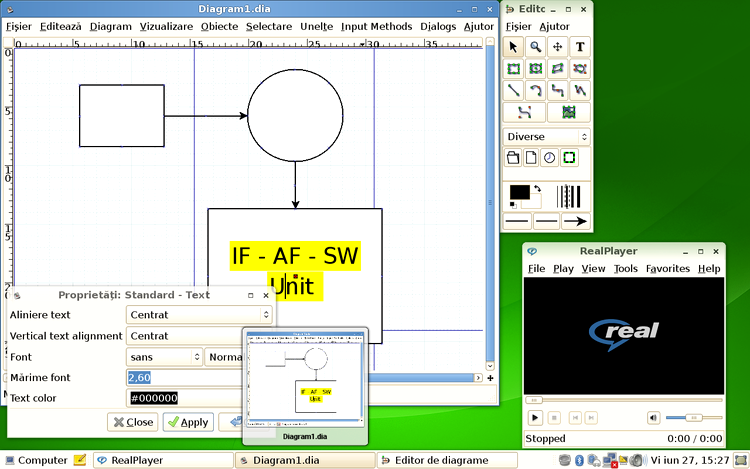The width and height of the screenshot is (750, 469).
Task: Click Apply in the text properties dialog
Action: pos(187,422)
